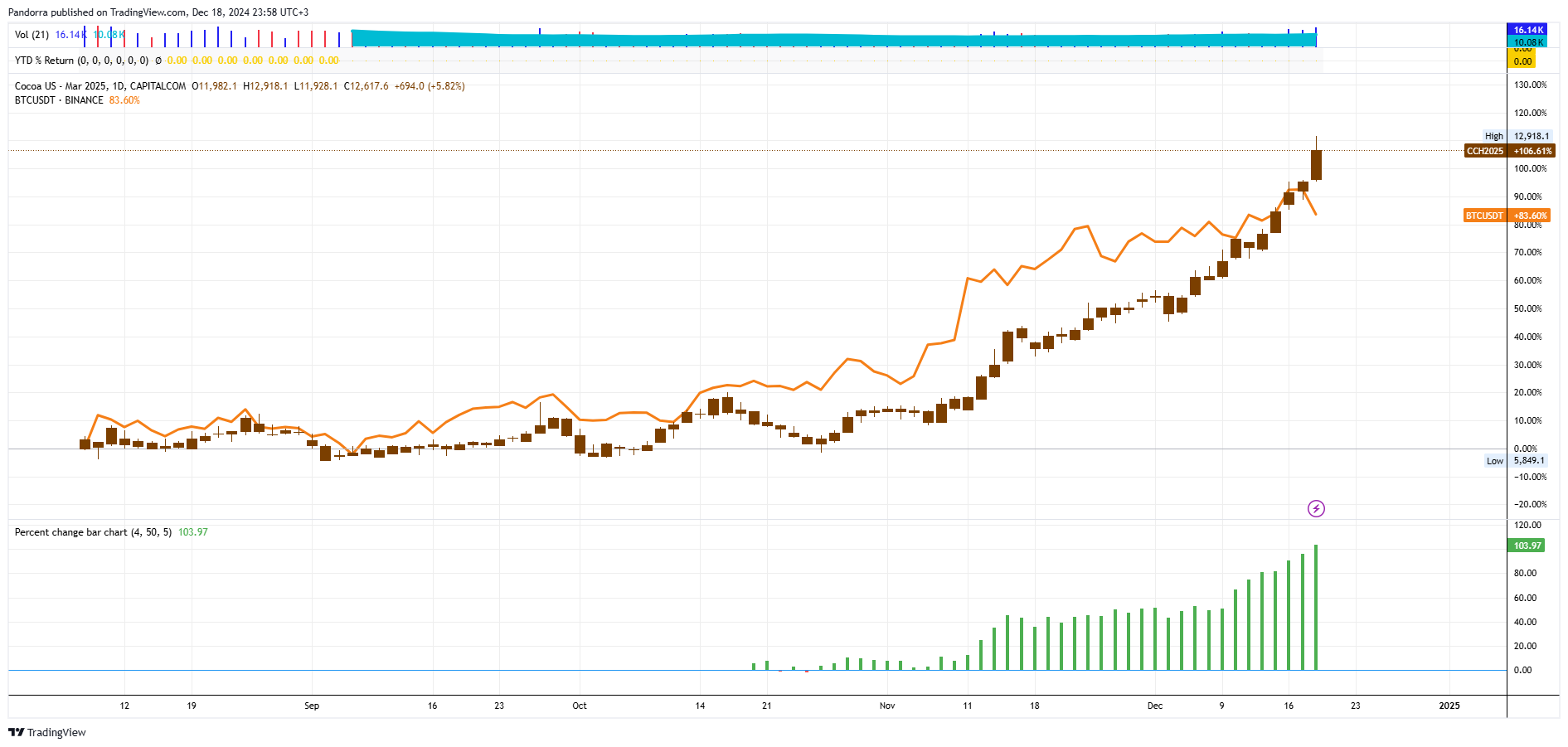Click the Nov label on the time axis
This screenshot has height=747, width=1568.
[x=887, y=706]
